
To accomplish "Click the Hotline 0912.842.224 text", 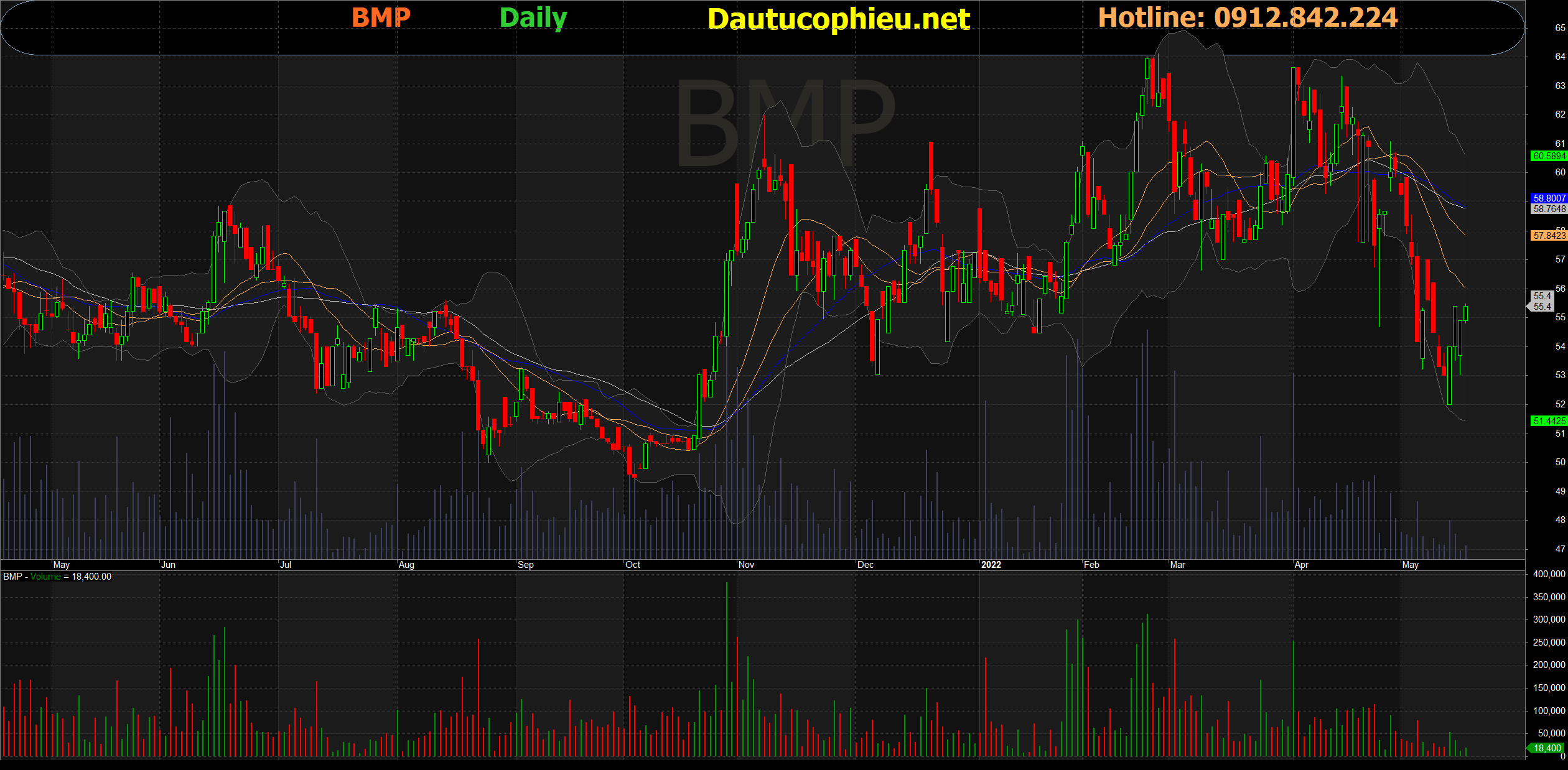I will 1248,17.
